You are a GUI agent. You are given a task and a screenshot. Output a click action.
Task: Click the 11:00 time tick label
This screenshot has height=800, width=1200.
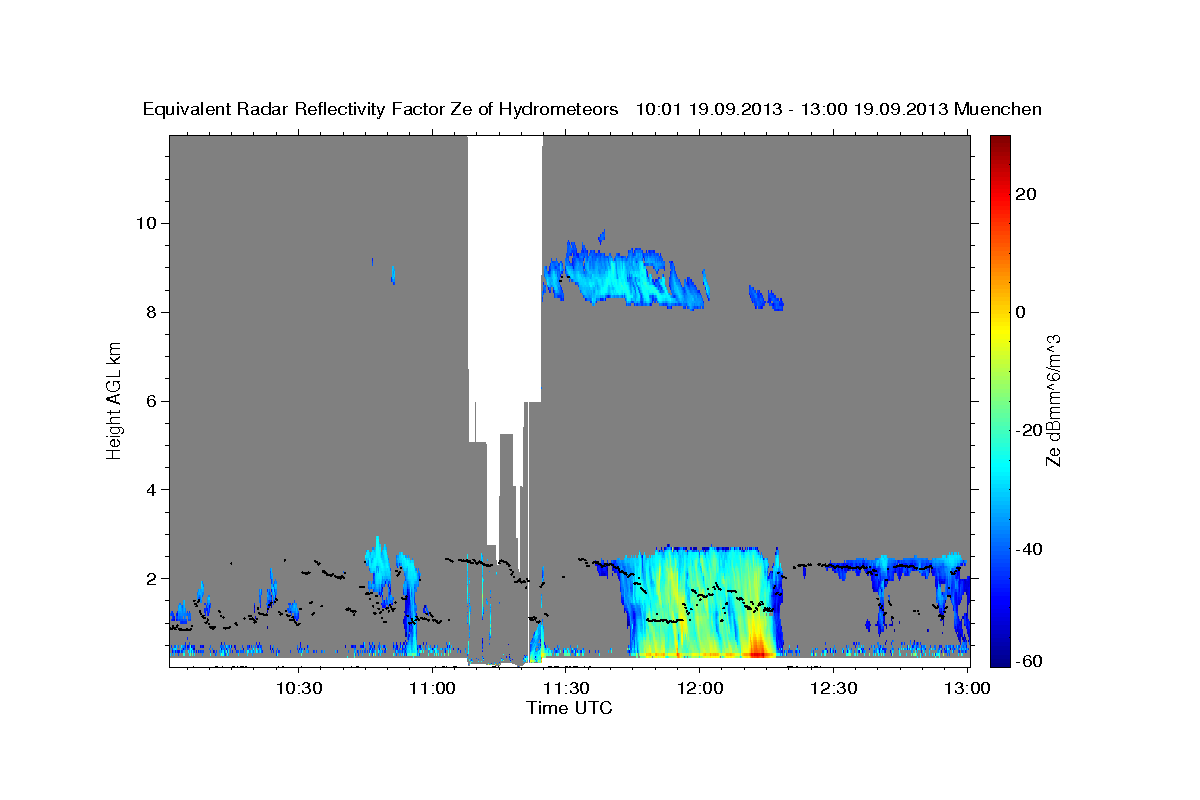click(432, 688)
